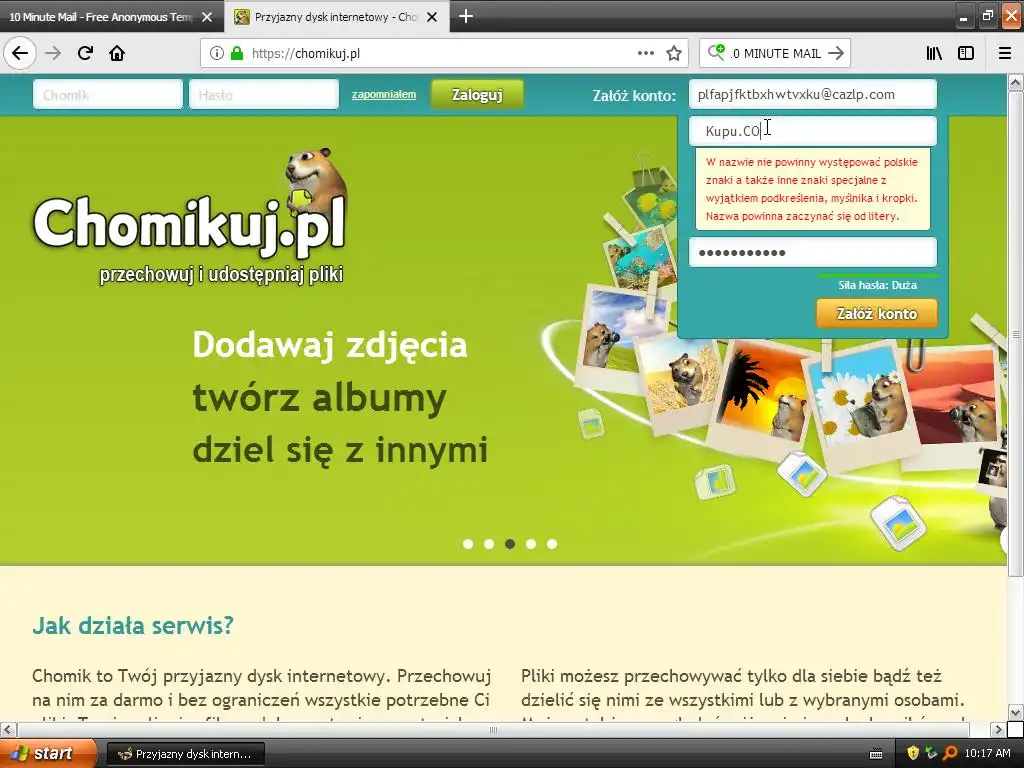Click the registration password field

812,252
